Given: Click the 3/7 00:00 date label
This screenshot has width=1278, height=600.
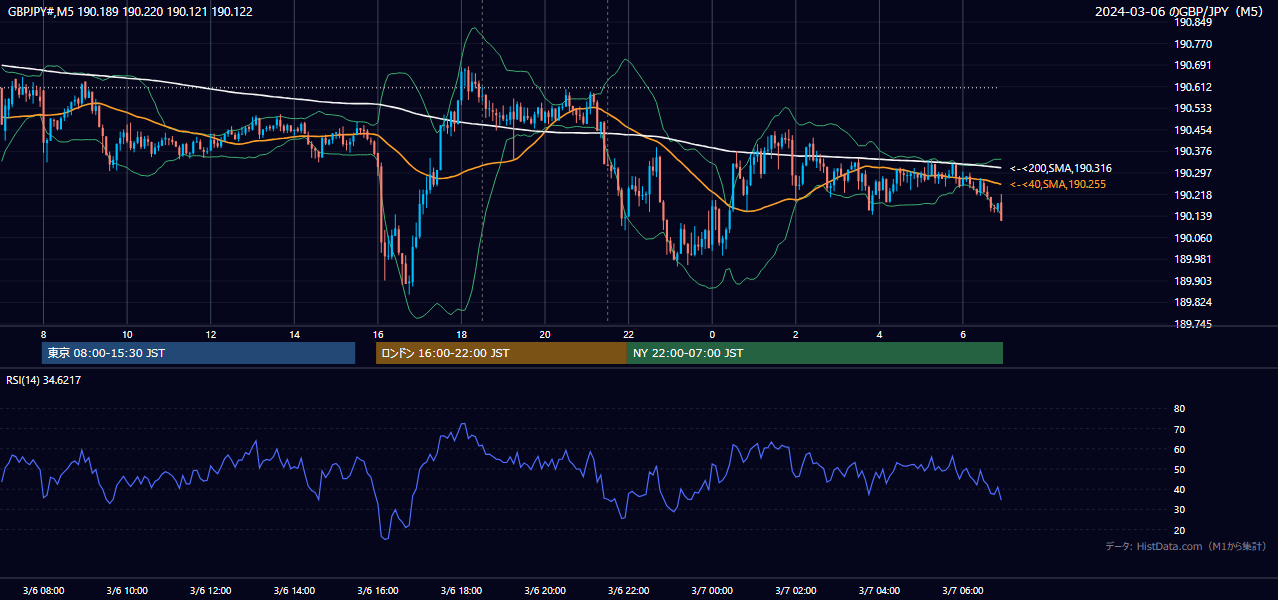Looking at the screenshot, I should (711, 590).
